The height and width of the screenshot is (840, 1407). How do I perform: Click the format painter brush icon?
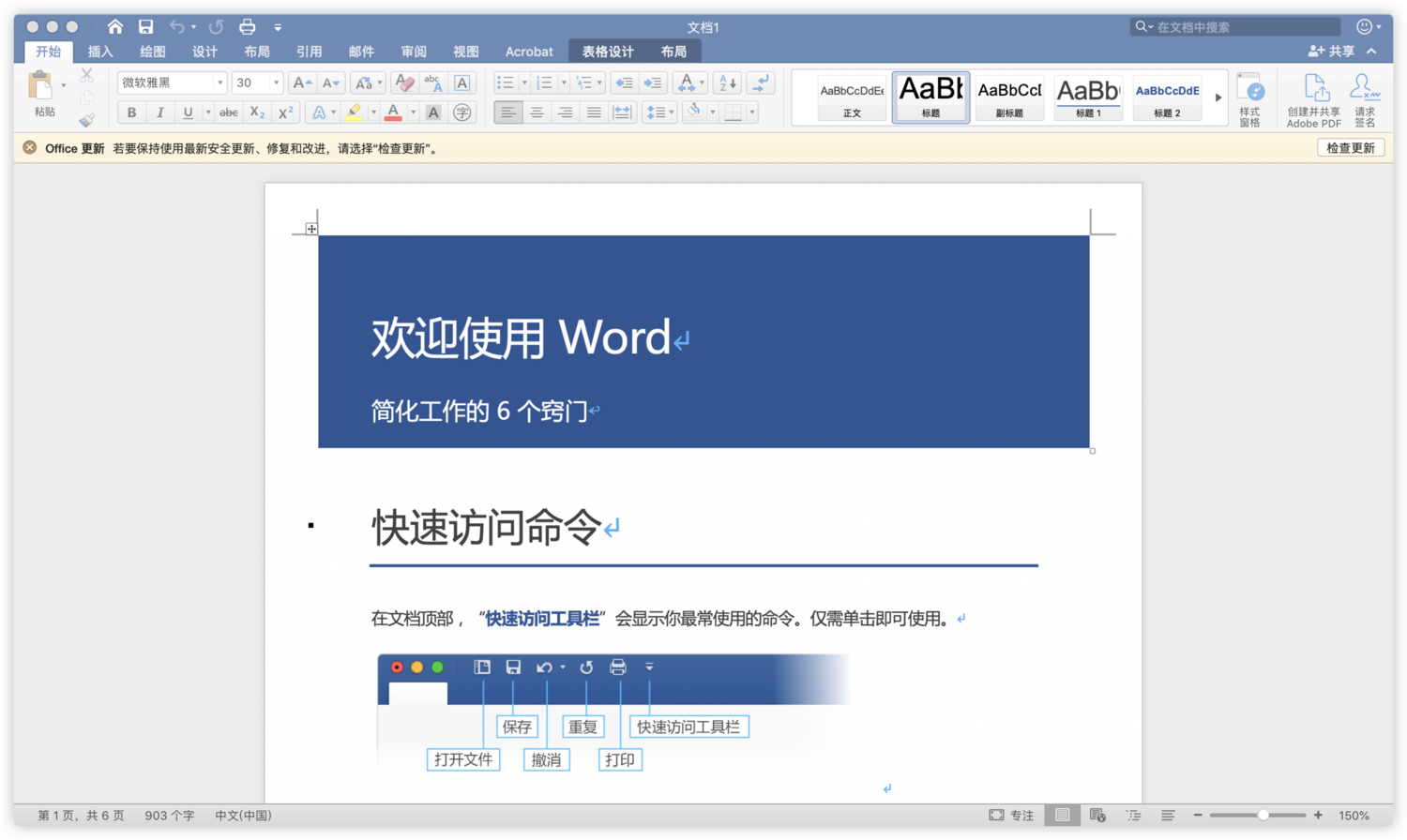tap(86, 120)
